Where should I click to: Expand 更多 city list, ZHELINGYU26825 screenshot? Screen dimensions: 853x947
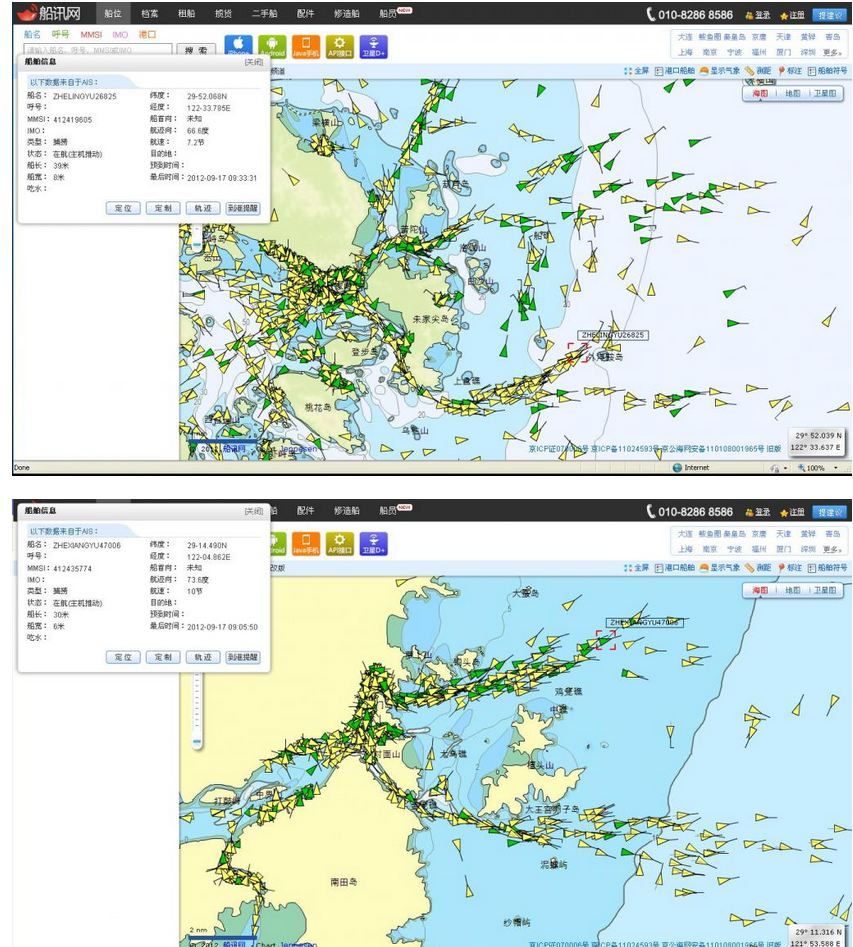[x=832, y=53]
